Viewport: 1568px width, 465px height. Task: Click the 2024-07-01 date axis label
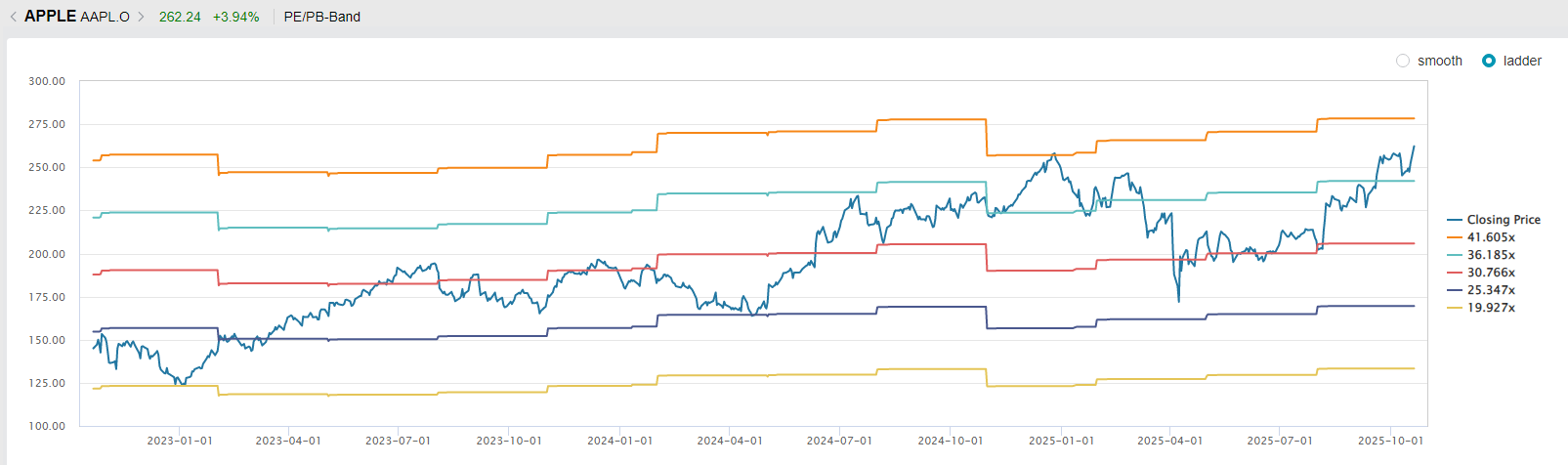[839, 441]
